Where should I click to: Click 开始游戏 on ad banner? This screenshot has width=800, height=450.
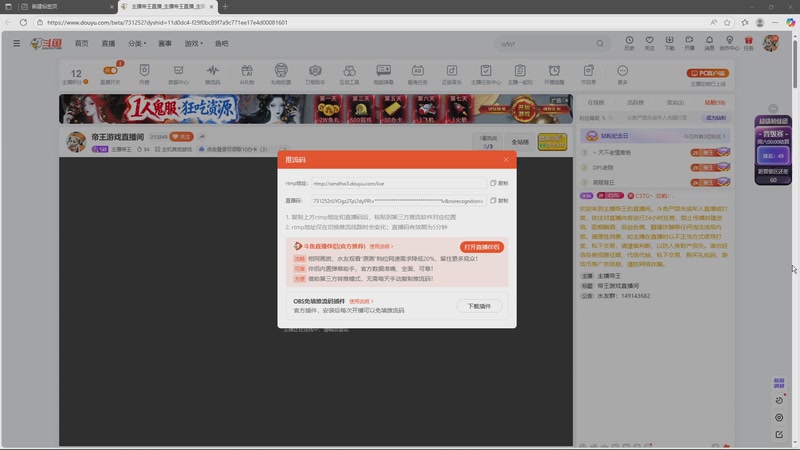(x=524, y=110)
